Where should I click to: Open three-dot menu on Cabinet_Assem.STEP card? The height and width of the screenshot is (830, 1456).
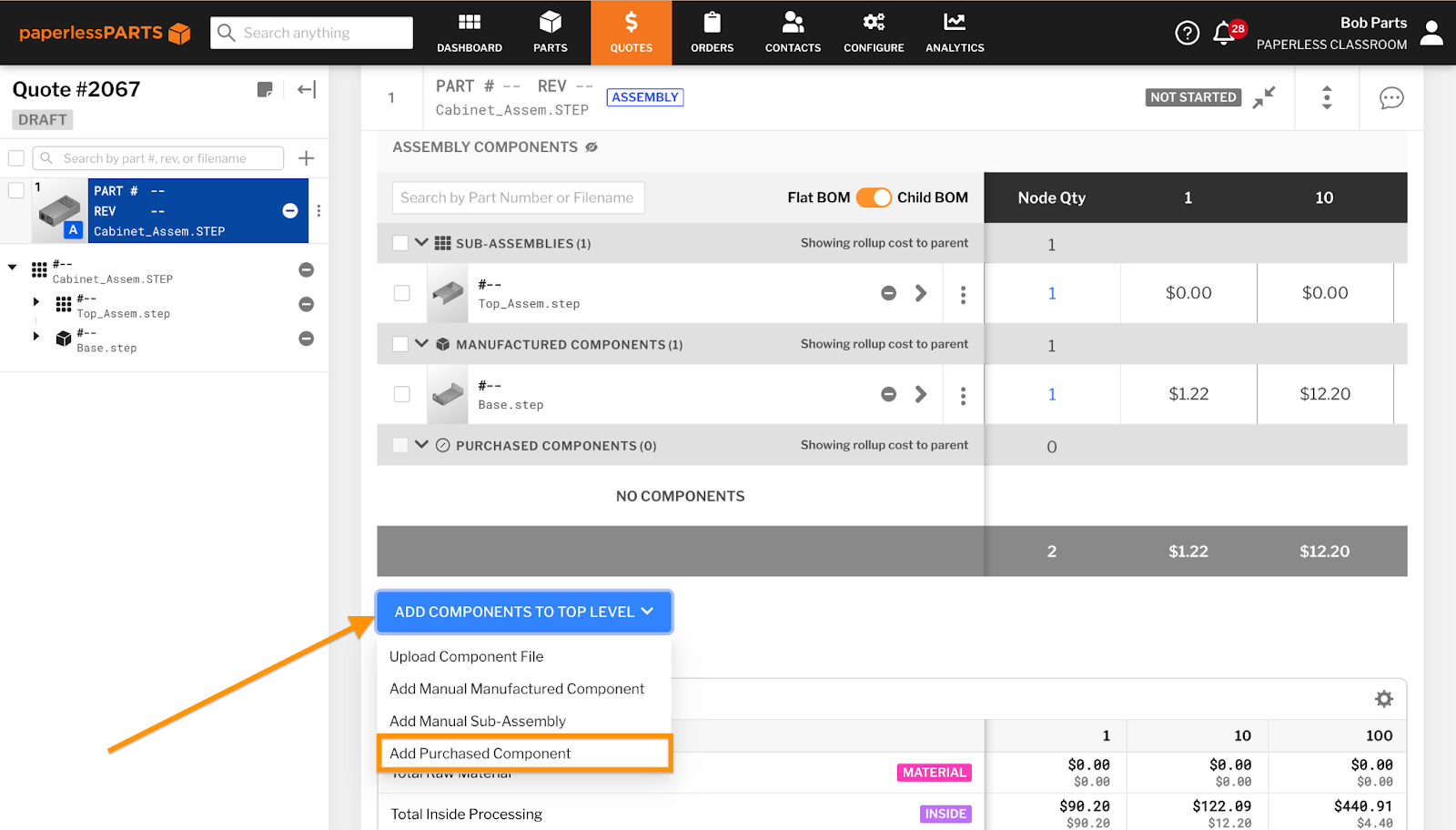coord(318,210)
